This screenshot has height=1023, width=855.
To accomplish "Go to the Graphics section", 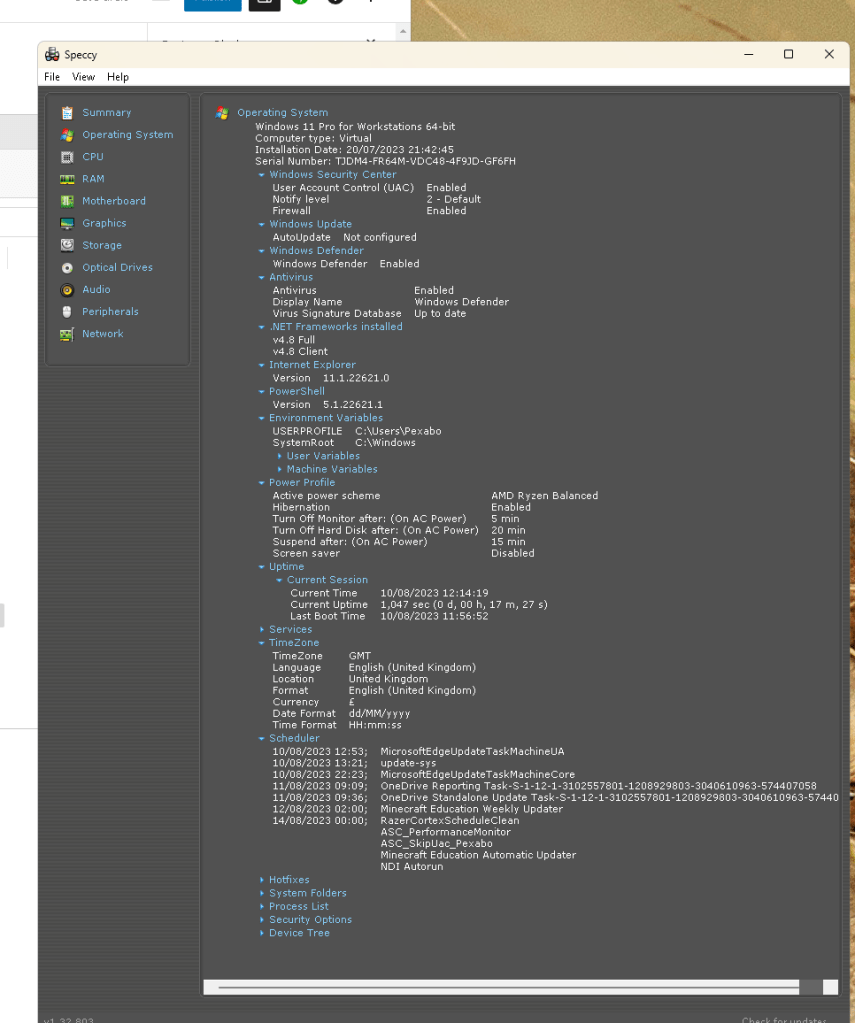I will point(104,223).
